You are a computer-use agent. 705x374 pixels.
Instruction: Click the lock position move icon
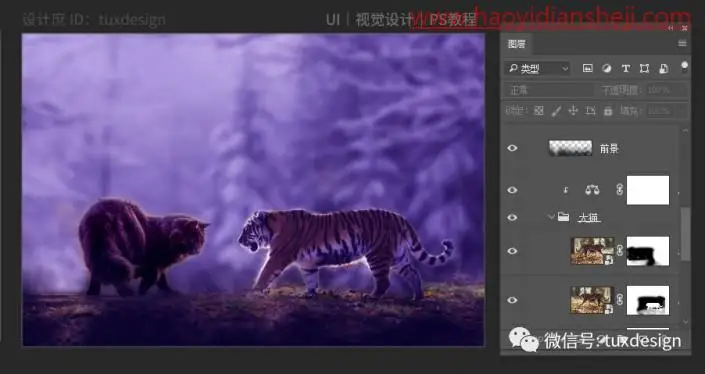(573, 111)
